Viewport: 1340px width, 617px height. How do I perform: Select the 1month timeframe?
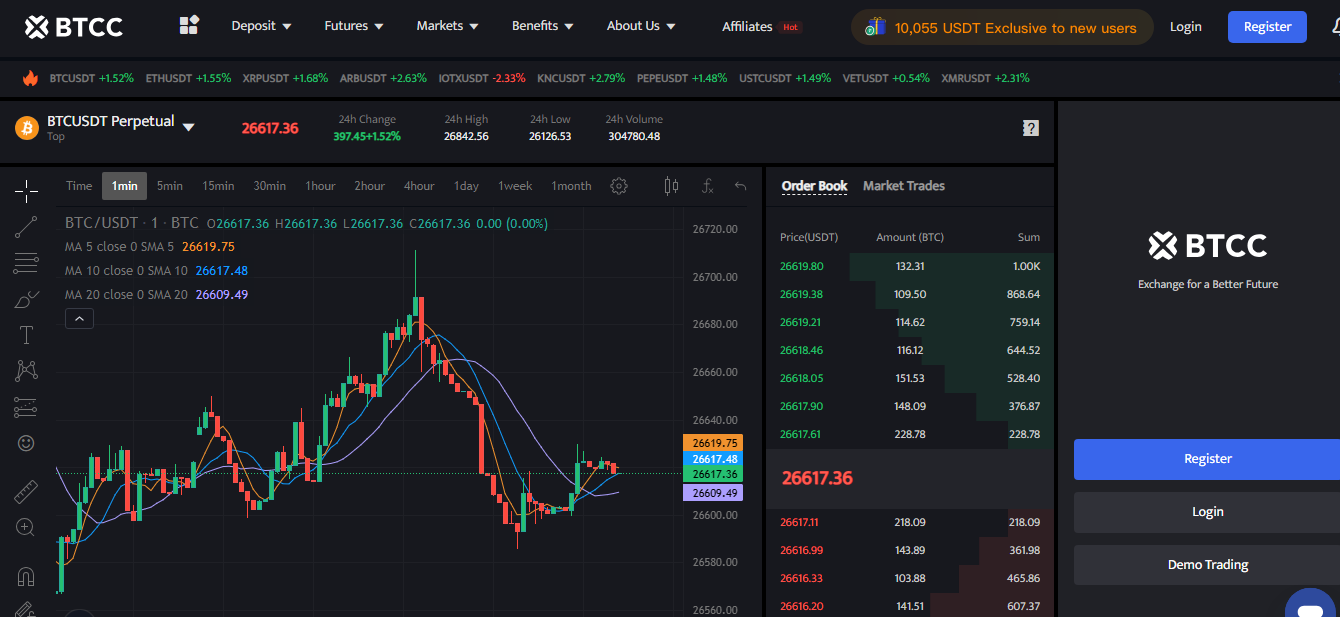tap(571, 186)
